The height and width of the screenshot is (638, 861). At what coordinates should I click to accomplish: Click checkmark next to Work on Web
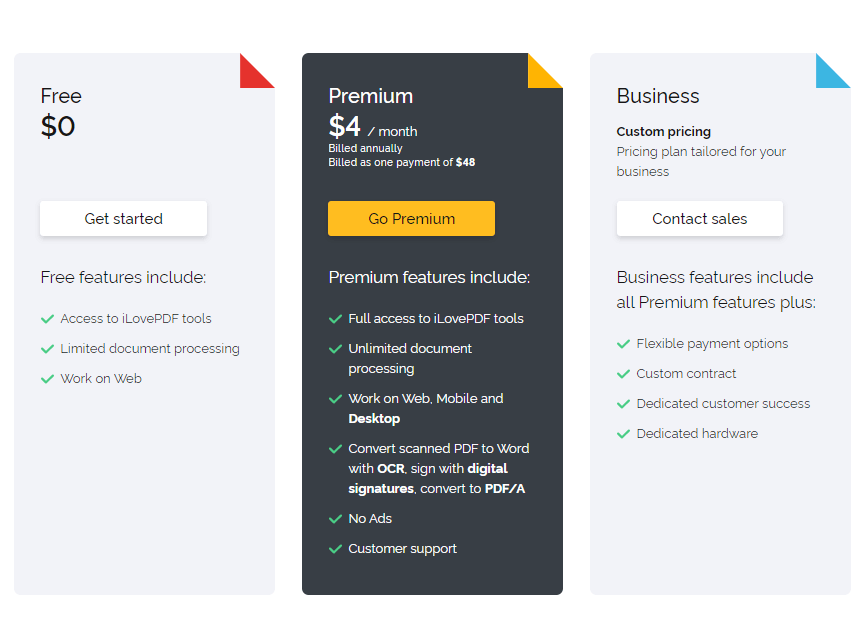coord(48,379)
